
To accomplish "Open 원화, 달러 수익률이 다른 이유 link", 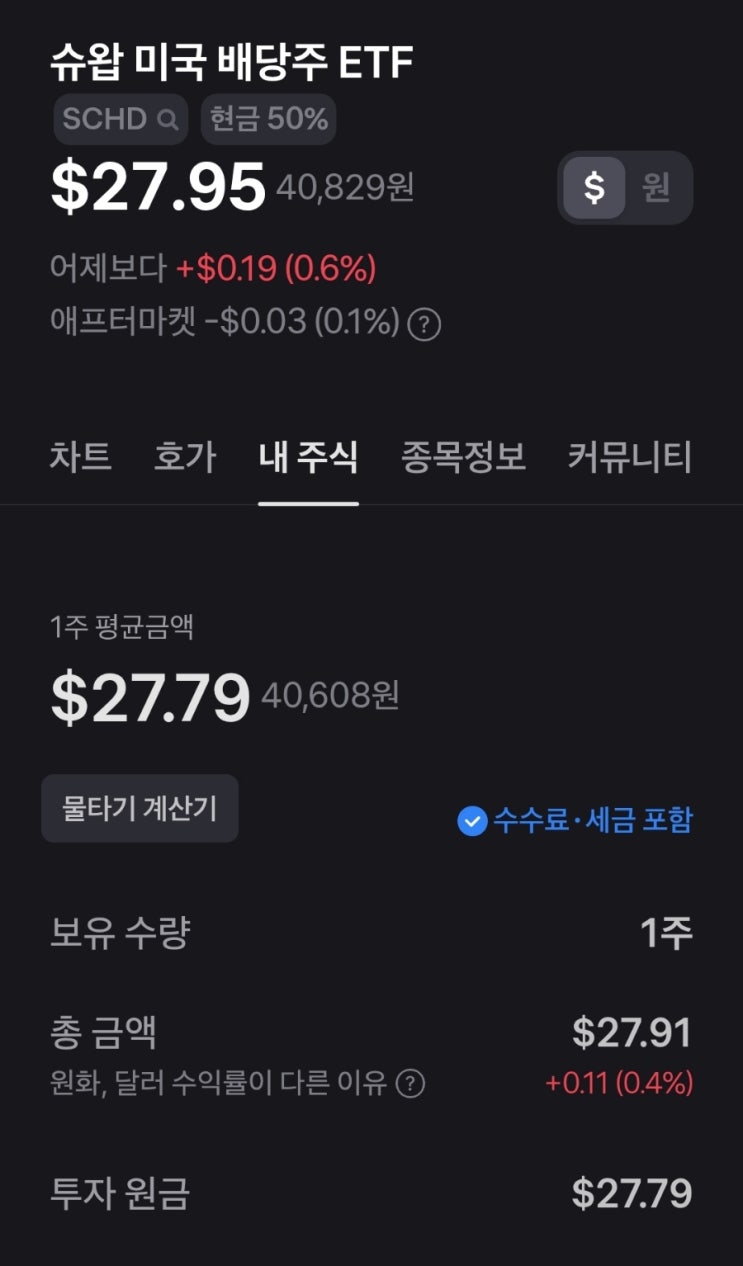I will [218, 1083].
